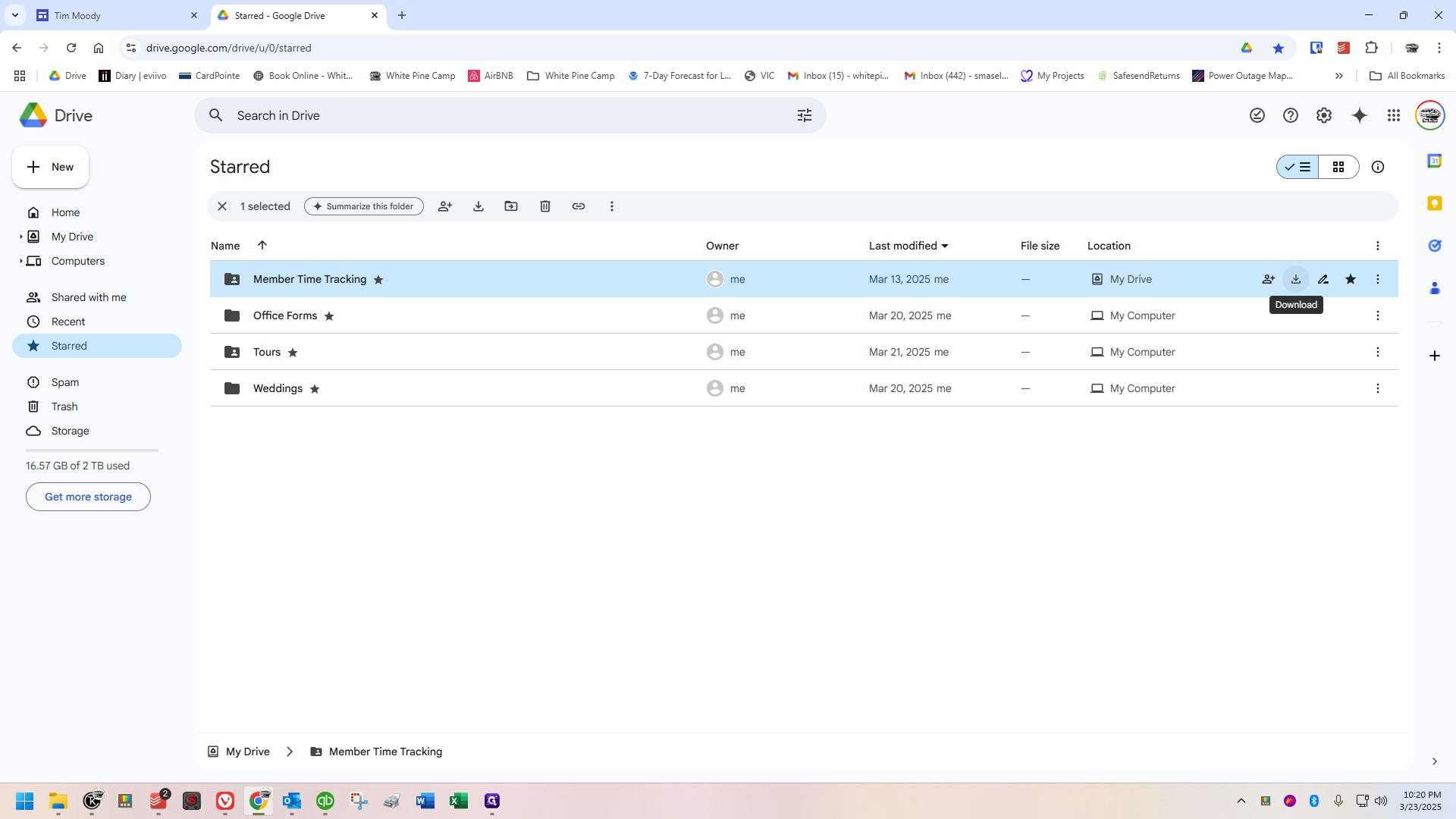Click the Share icon in selection toolbar

click(x=445, y=206)
